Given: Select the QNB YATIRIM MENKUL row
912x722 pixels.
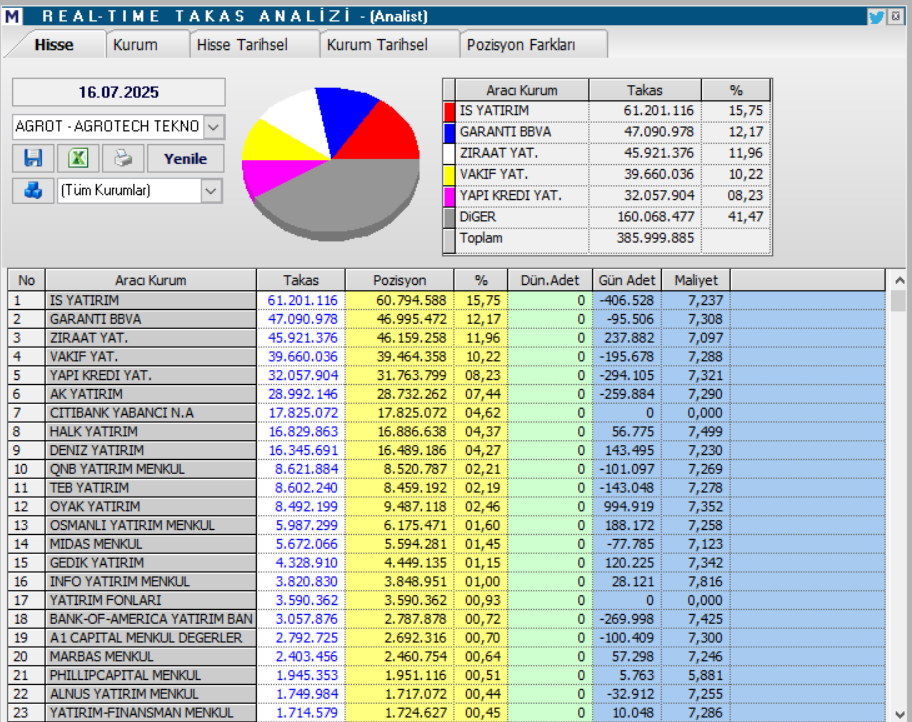Looking at the screenshot, I should click(x=446, y=469).
